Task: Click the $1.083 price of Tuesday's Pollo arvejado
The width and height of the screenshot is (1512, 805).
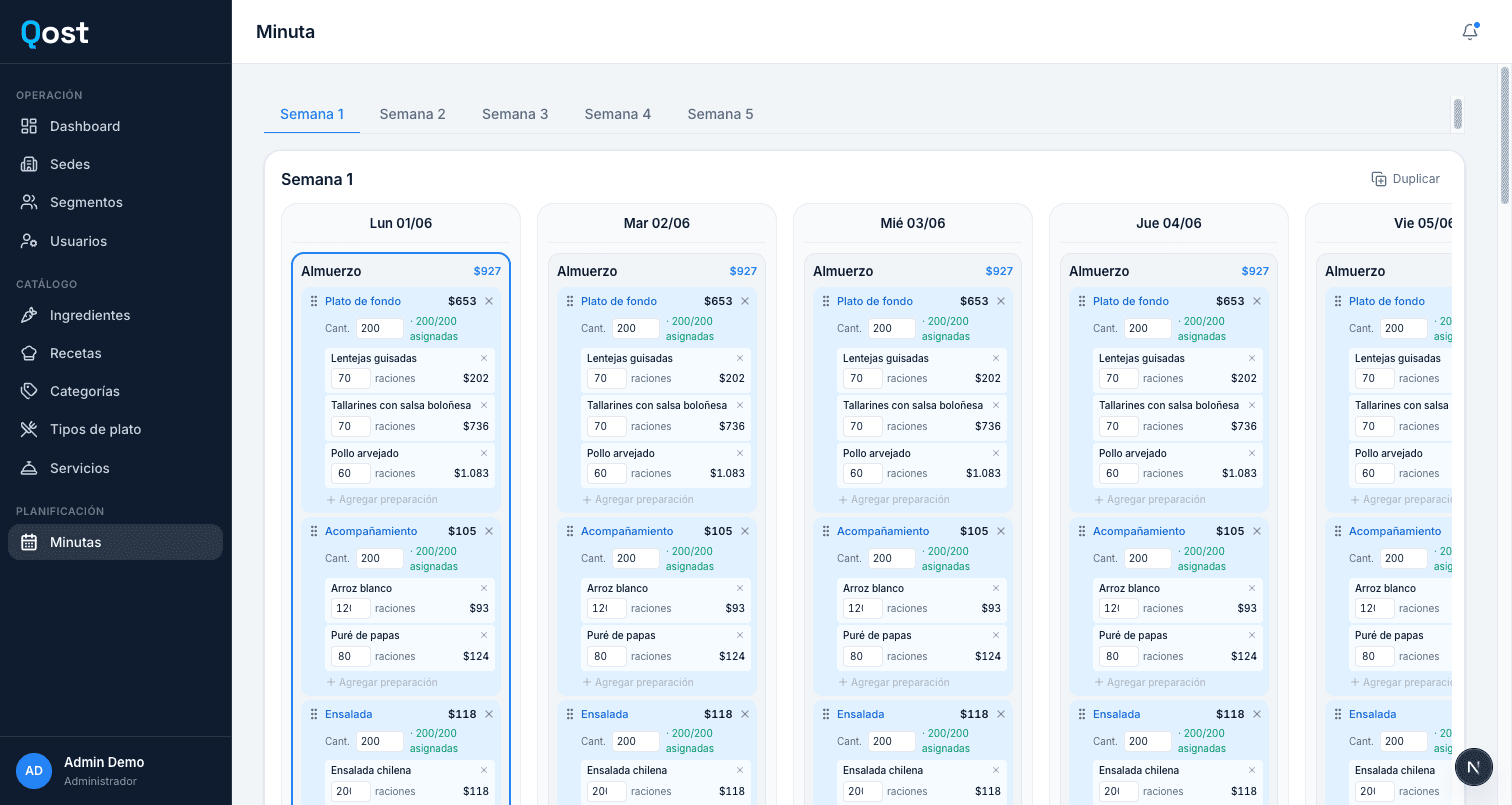Action: (x=727, y=474)
